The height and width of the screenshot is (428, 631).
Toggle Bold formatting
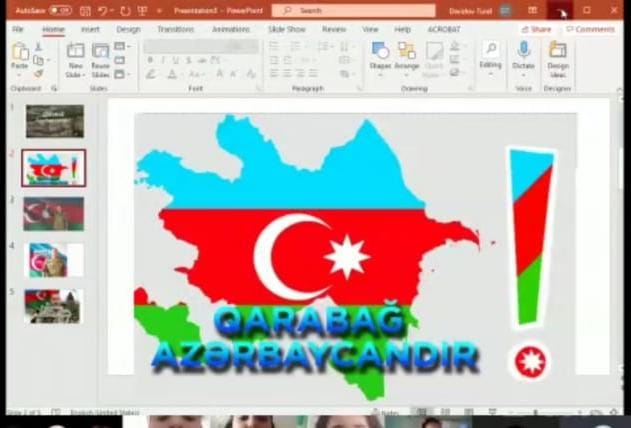(x=150, y=60)
